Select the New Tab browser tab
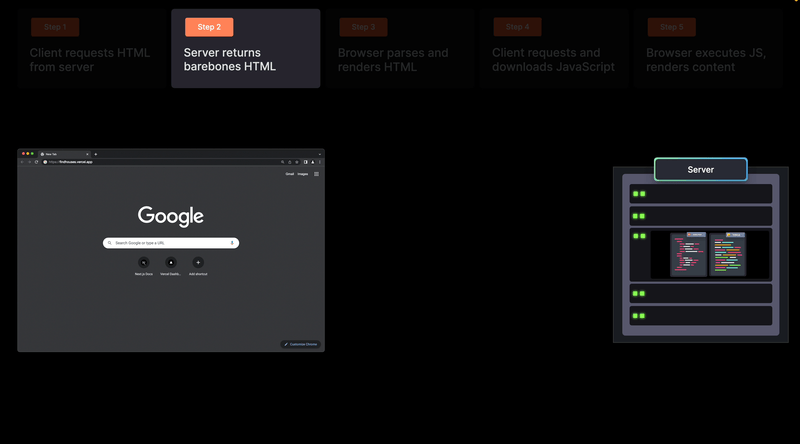Image resolution: width=800 pixels, height=444 pixels. click(64, 154)
